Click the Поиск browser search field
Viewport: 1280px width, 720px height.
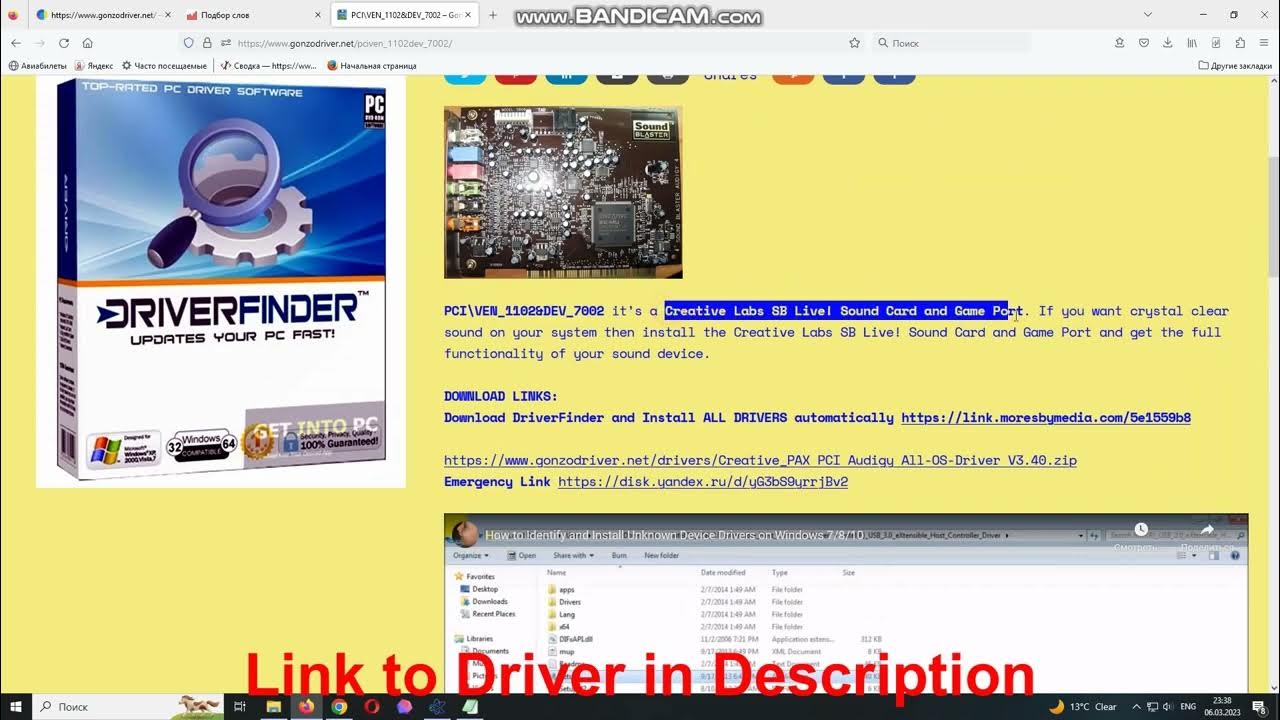tap(950, 43)
